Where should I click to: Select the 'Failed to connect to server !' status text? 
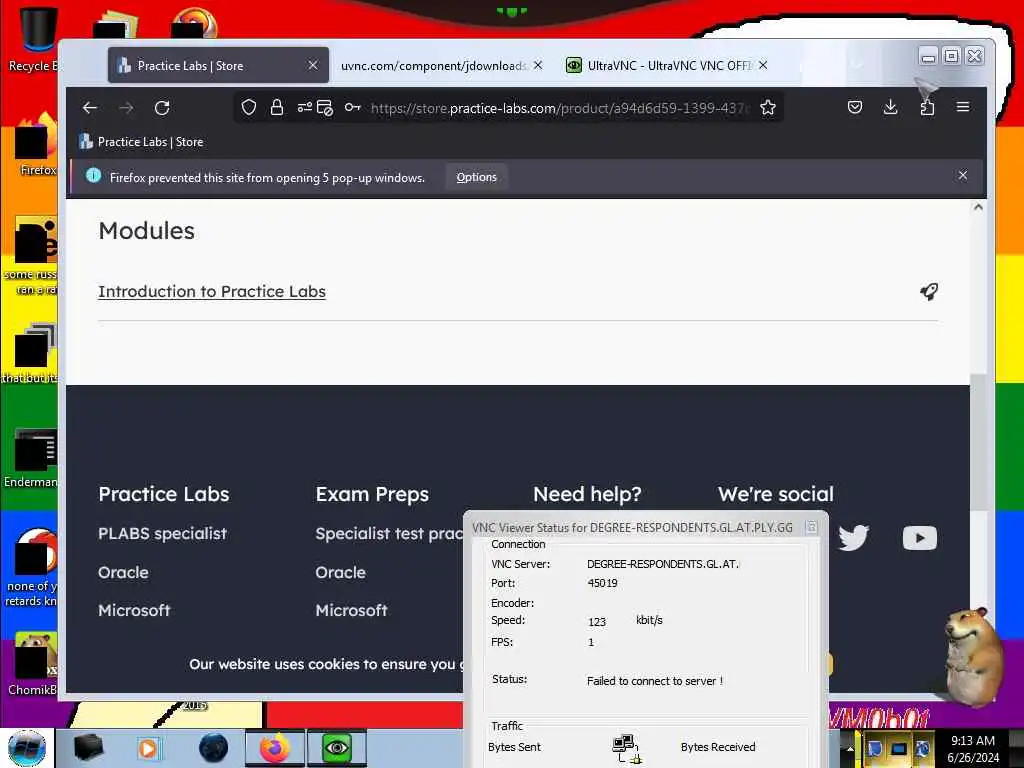pos(654,680)
